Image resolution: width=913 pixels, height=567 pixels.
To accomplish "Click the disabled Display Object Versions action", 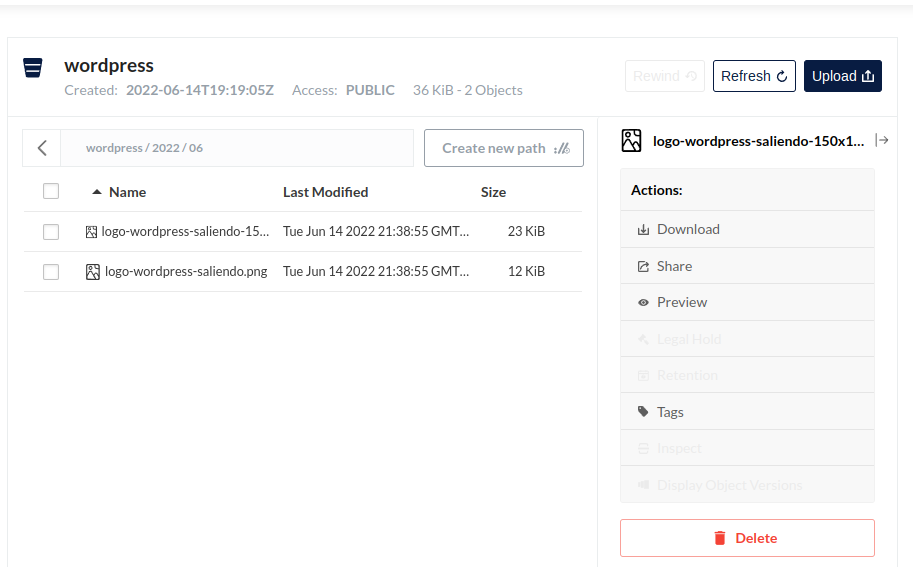I will pyautogui.click(x=748, y=485).
